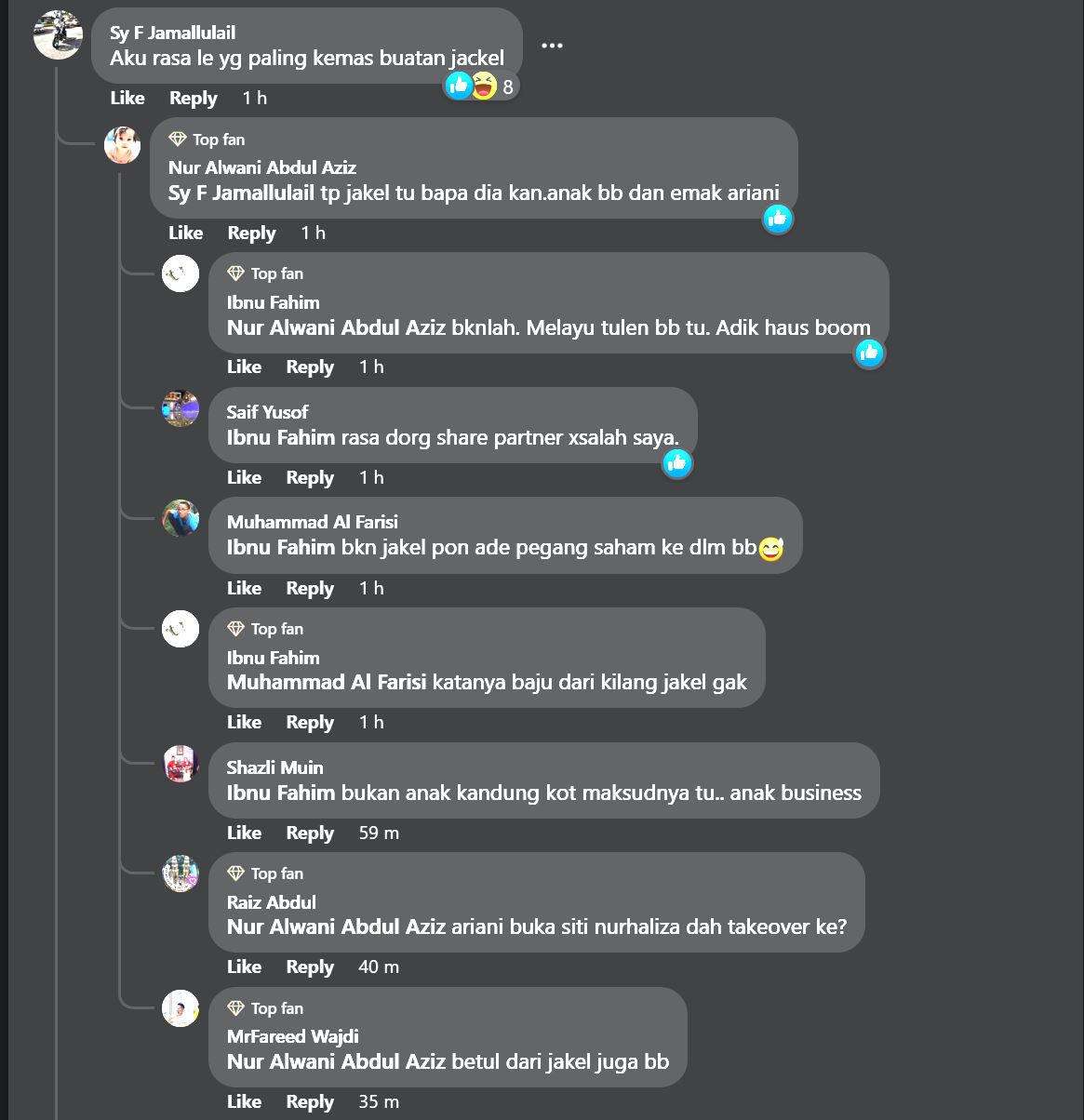The height and width of the screenshot is (1120, 1084).
Task: Like Raiz Abdul's reply
Action: [x=244, y=967]
